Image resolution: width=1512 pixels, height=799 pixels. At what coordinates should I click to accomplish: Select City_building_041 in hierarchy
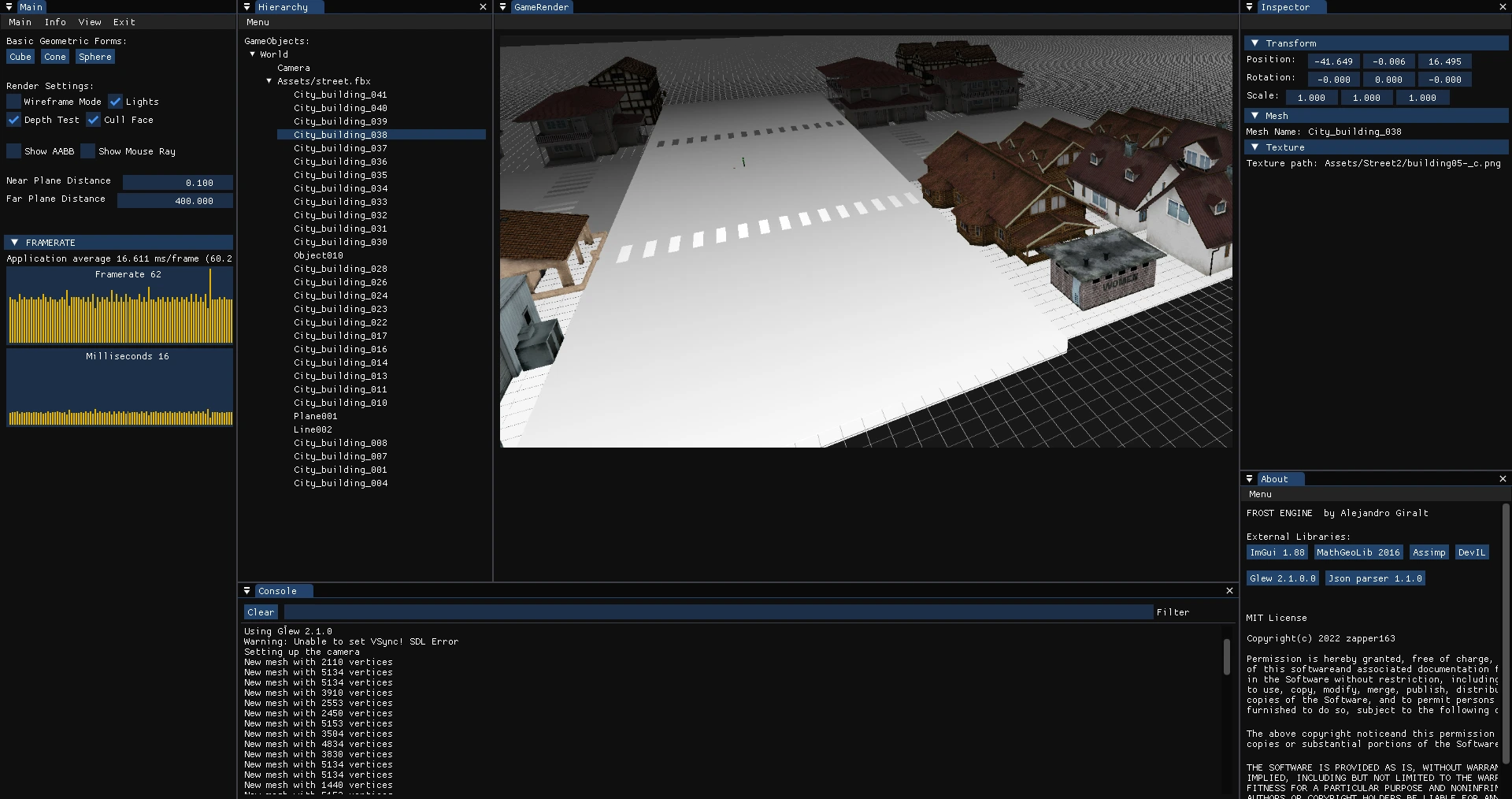tap(340, 95)
